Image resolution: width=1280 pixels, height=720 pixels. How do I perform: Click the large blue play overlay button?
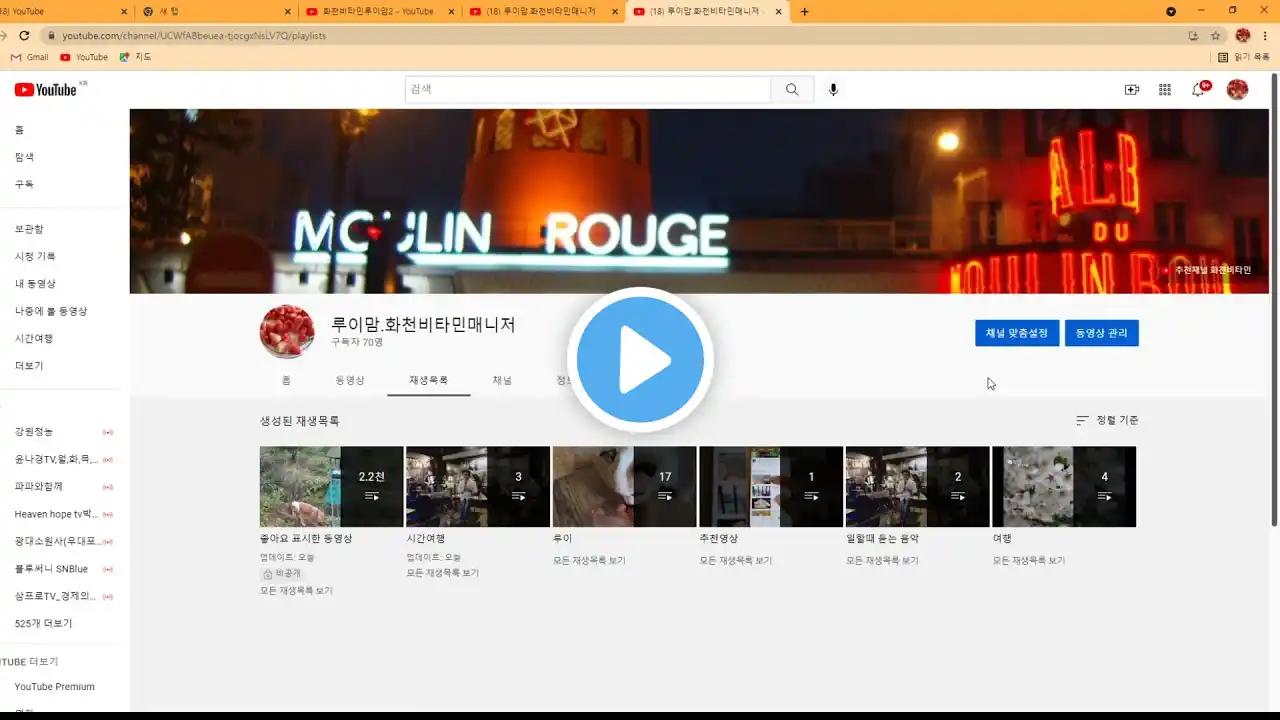coord(640,360)
